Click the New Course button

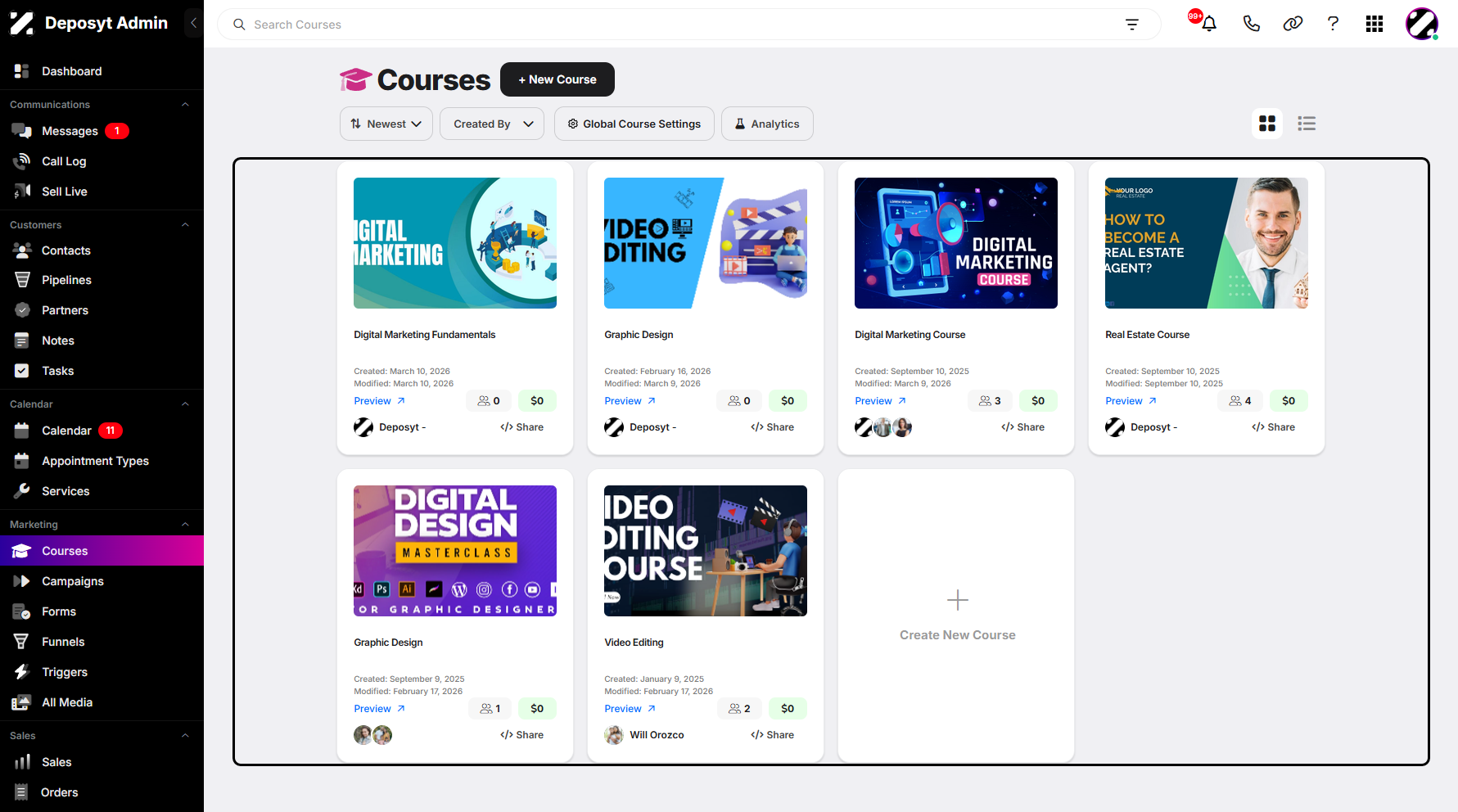click(557, 79)
